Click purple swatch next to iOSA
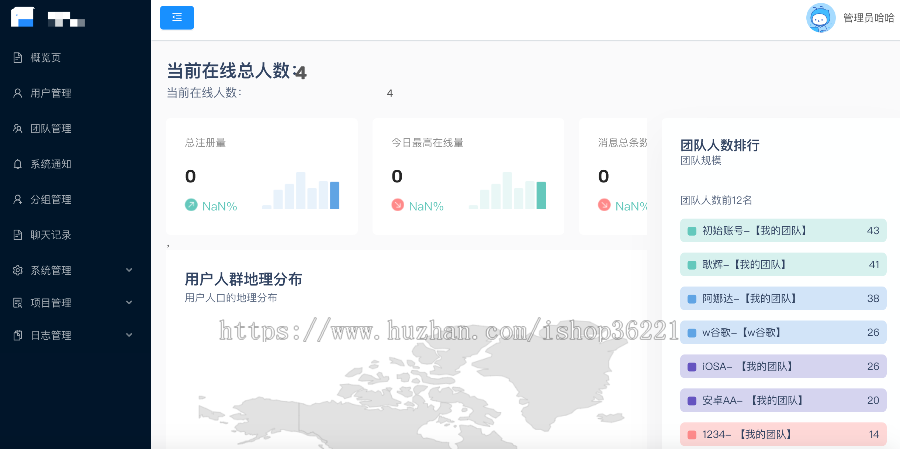This screenshot has height=449, width=900. (692, 366)
